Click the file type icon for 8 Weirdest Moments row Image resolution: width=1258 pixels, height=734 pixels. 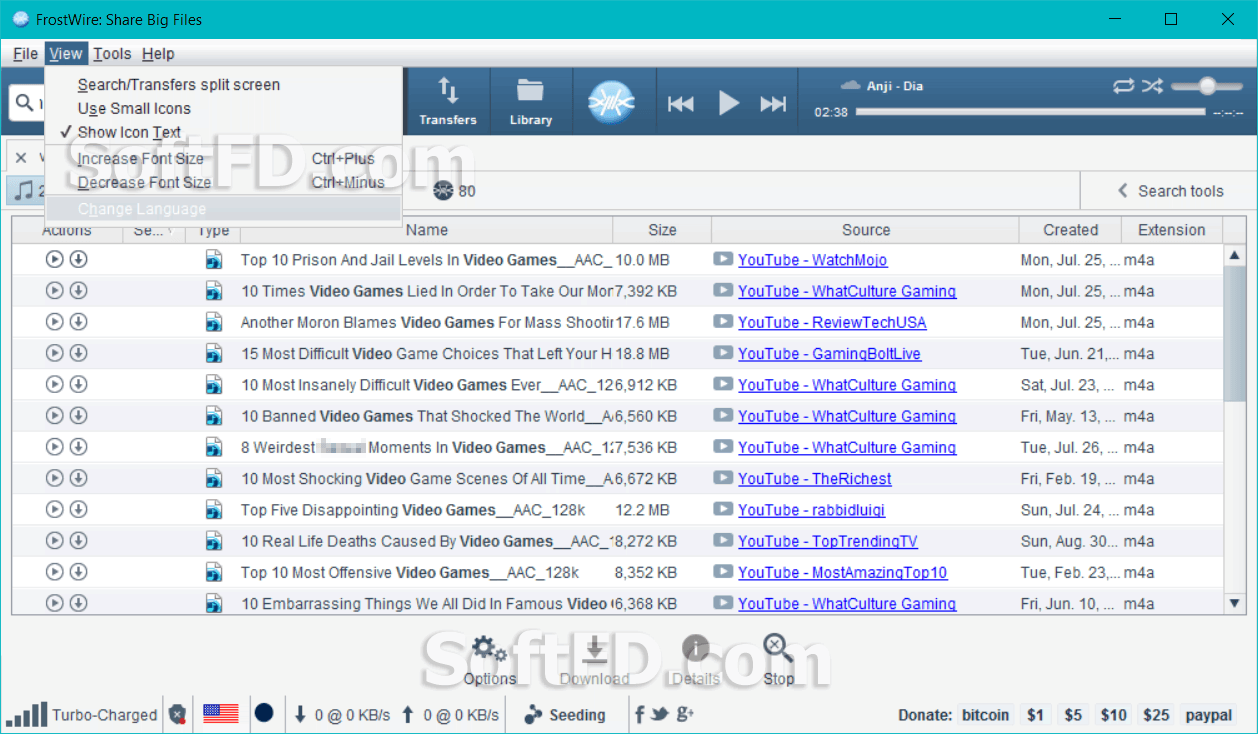[x=214, y=447]
